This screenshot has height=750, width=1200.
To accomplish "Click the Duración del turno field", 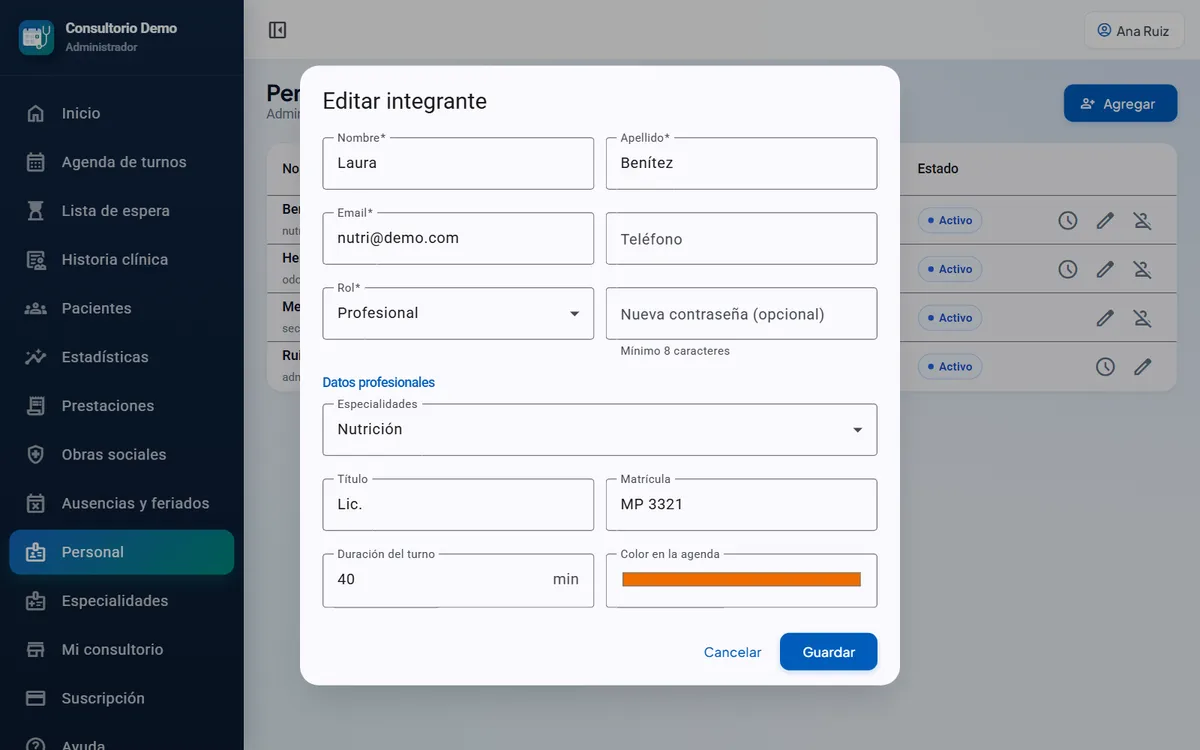I will [x=458, y=580].
